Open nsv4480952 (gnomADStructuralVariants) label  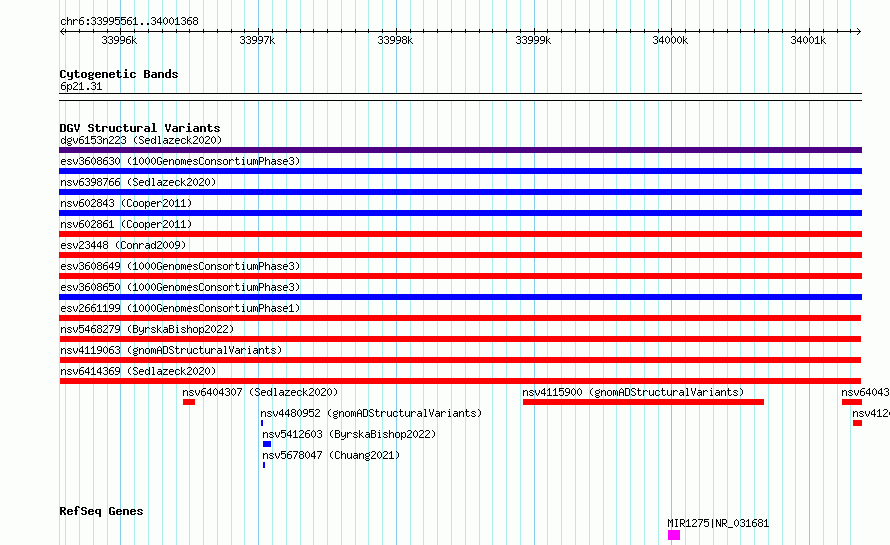[371, 413]
